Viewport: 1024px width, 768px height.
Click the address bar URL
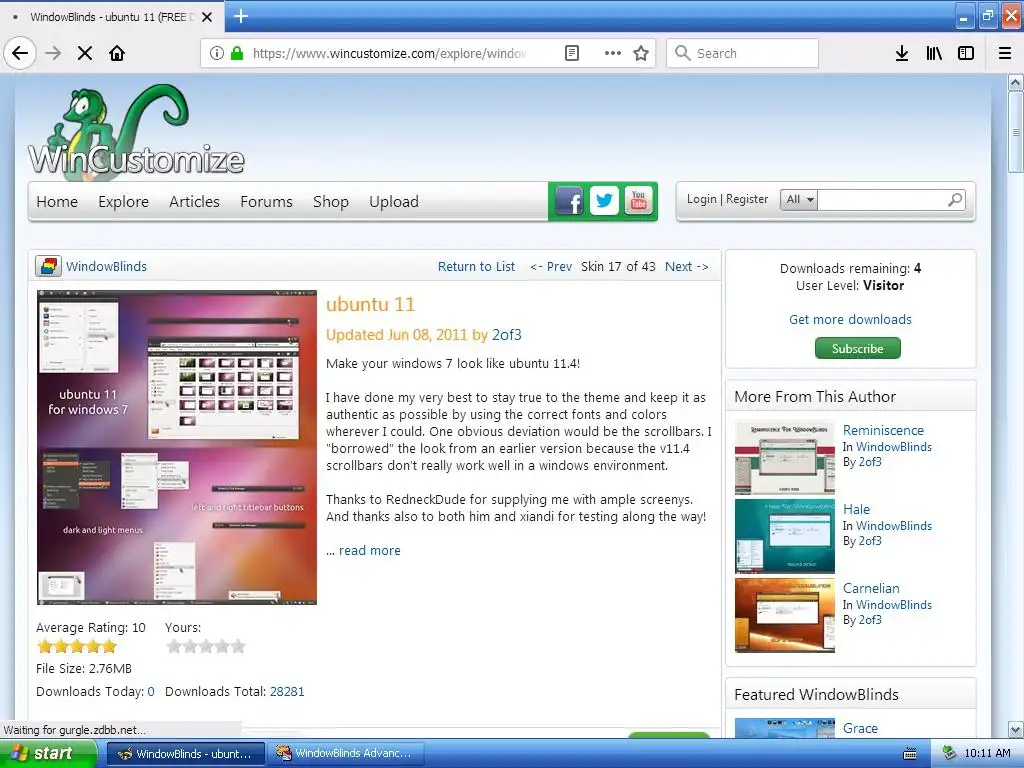(389, 53)
